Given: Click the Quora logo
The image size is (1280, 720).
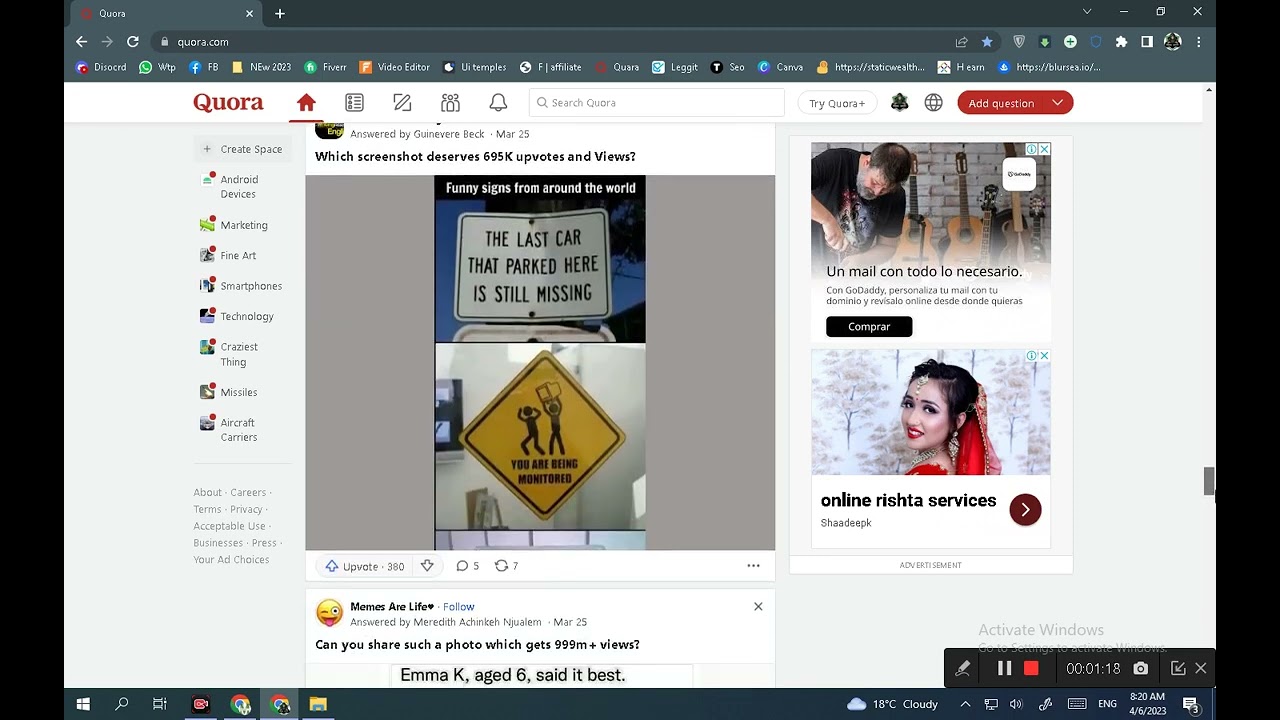Looking at the screenshot, I should pos(228,103).
